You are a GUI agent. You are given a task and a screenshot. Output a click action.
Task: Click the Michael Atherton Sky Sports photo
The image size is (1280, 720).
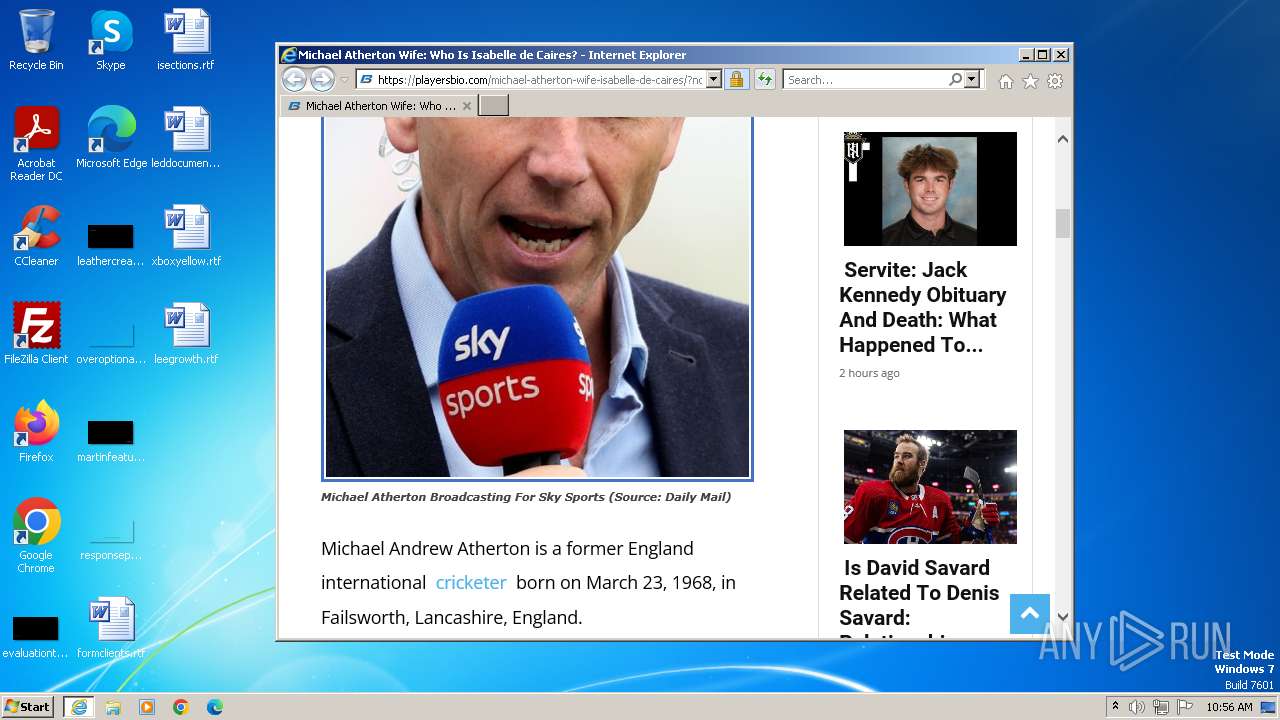coord(537,298)
